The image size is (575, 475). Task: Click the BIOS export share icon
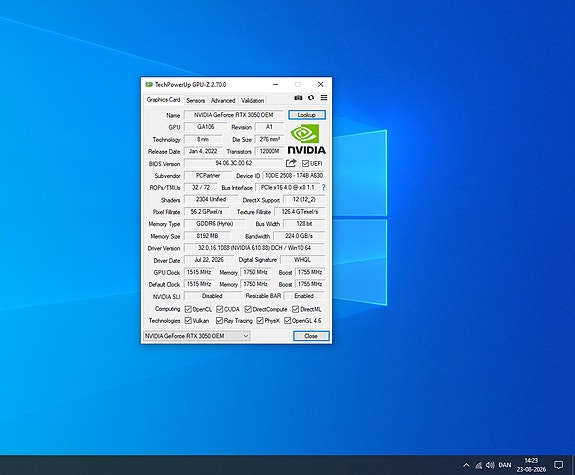(x=291, y=163)
